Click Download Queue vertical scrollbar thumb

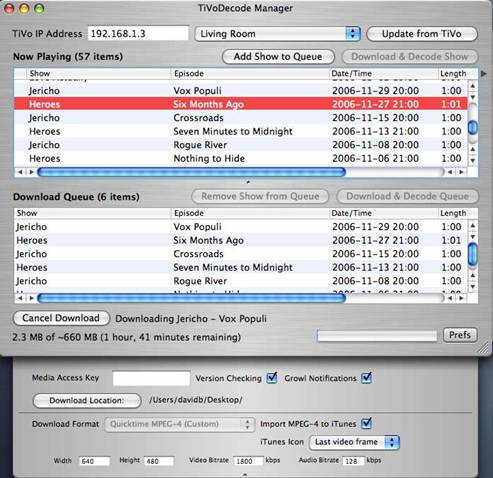473,255
